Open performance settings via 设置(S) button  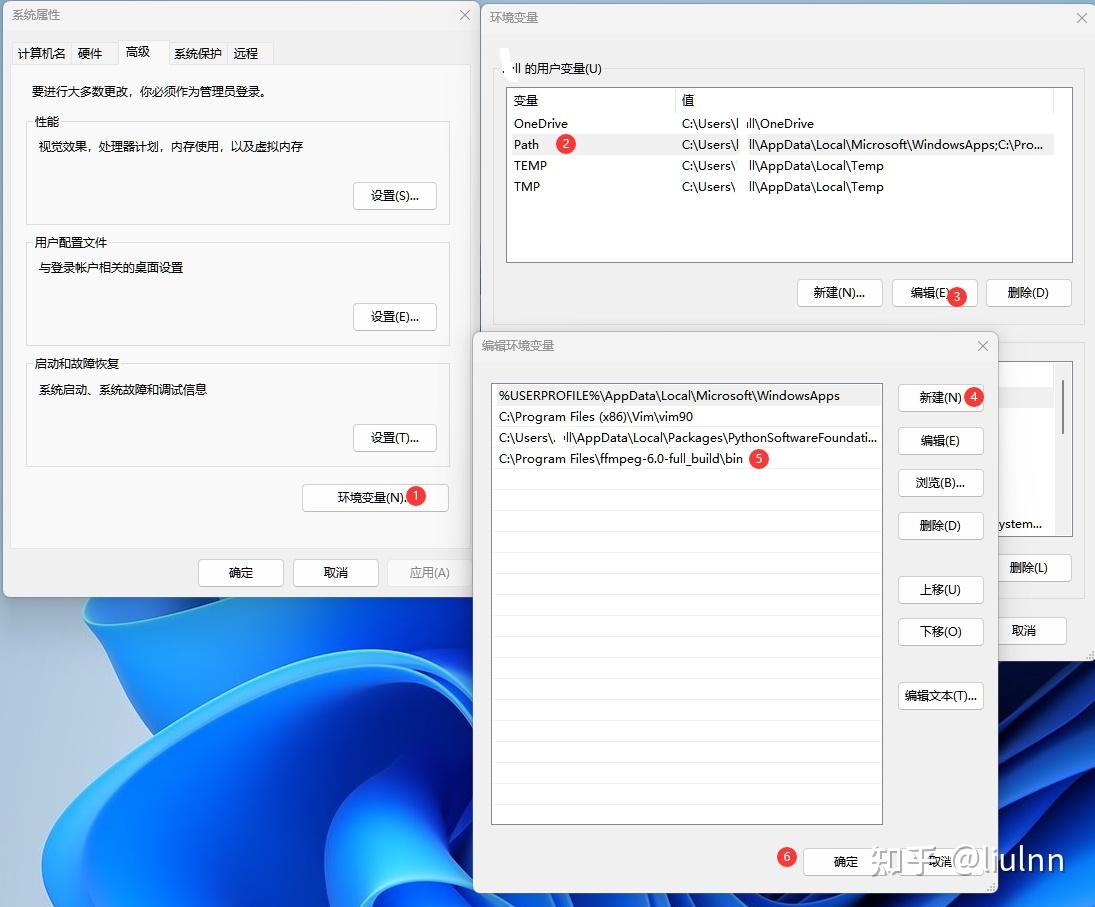click(395, 196)
